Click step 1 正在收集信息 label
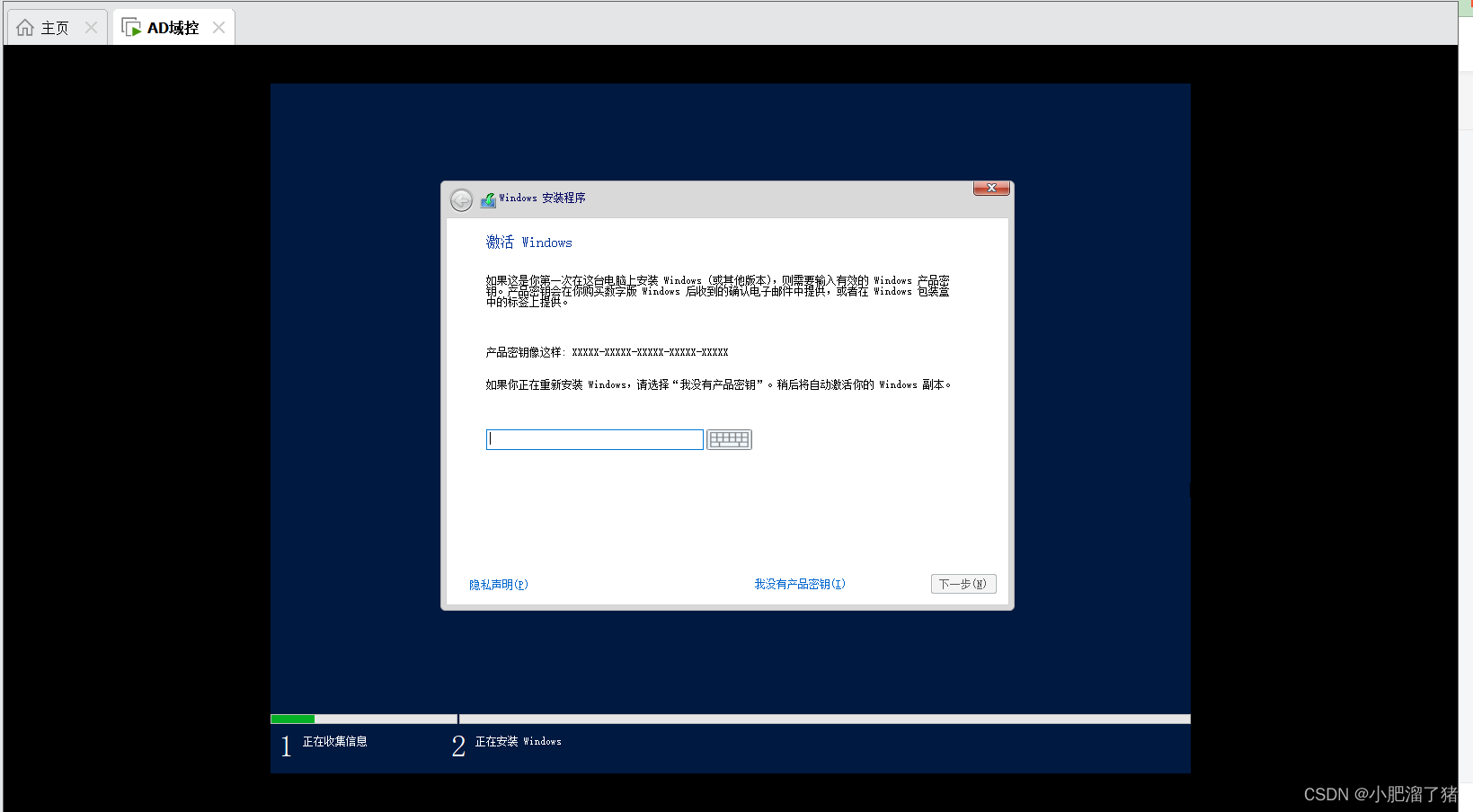 click(334, 742)
